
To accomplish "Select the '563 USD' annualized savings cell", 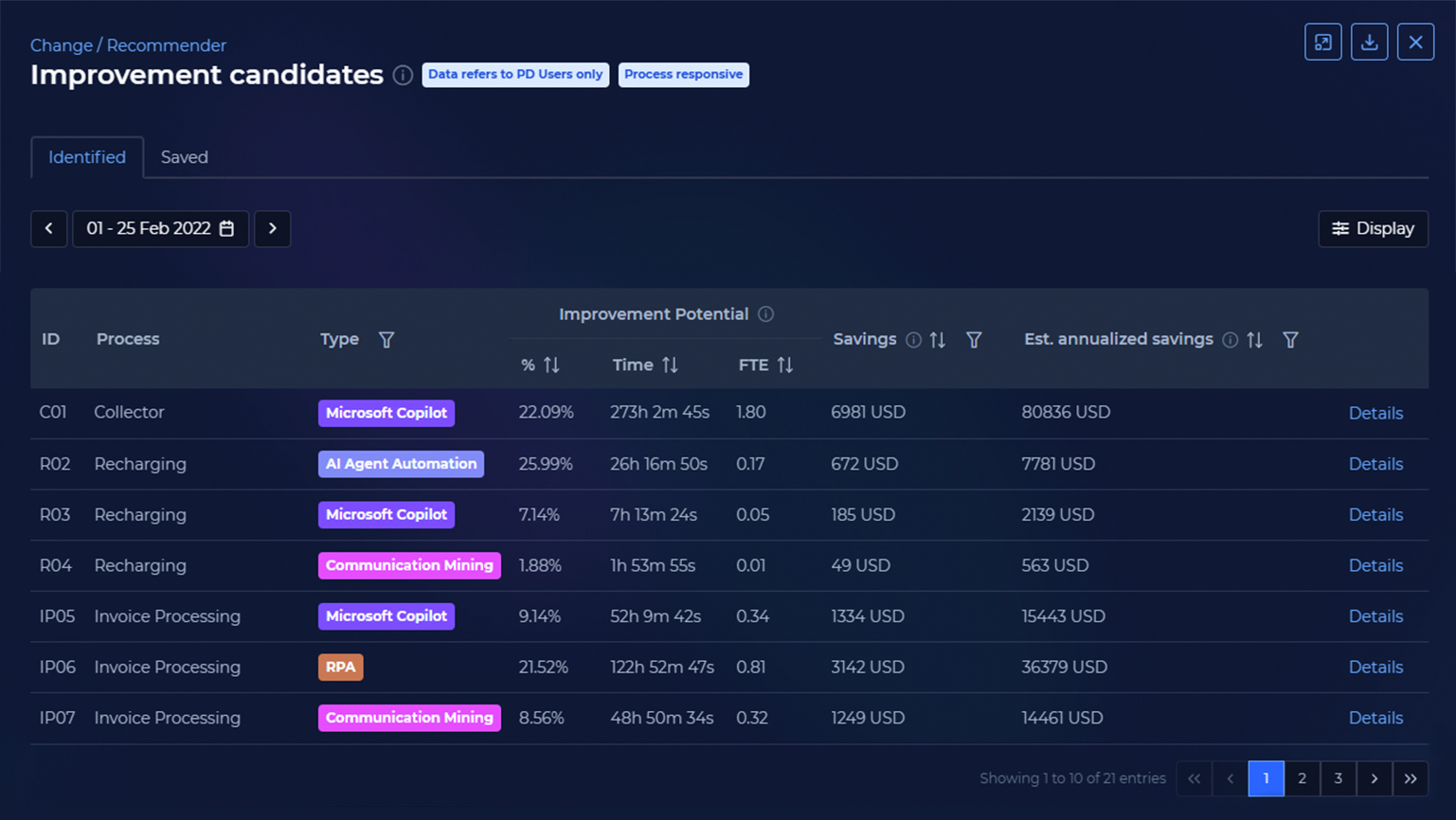I will [x=1054, y=565].
